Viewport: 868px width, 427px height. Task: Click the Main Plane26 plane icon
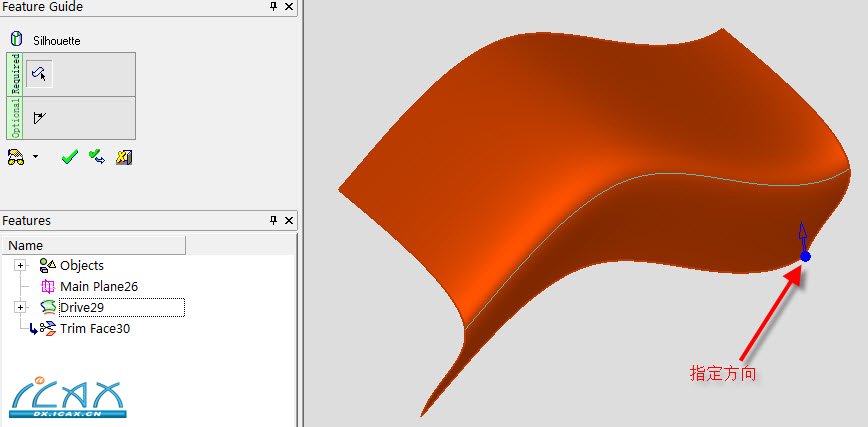(48, 287)
